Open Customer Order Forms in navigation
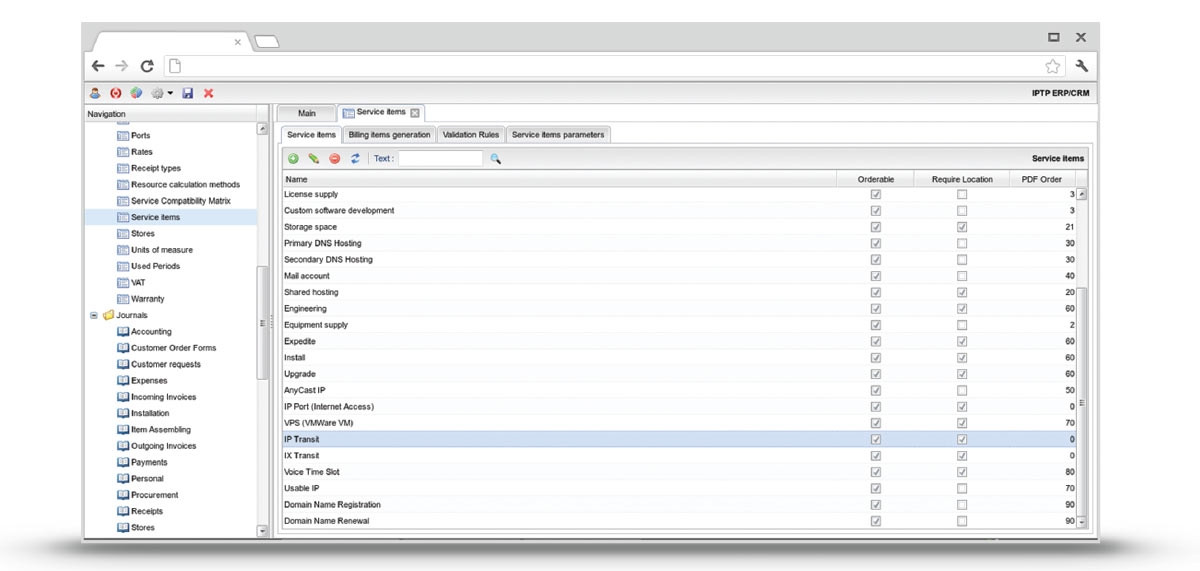This screenshot has width=1200, height=571. click(173, 348)
